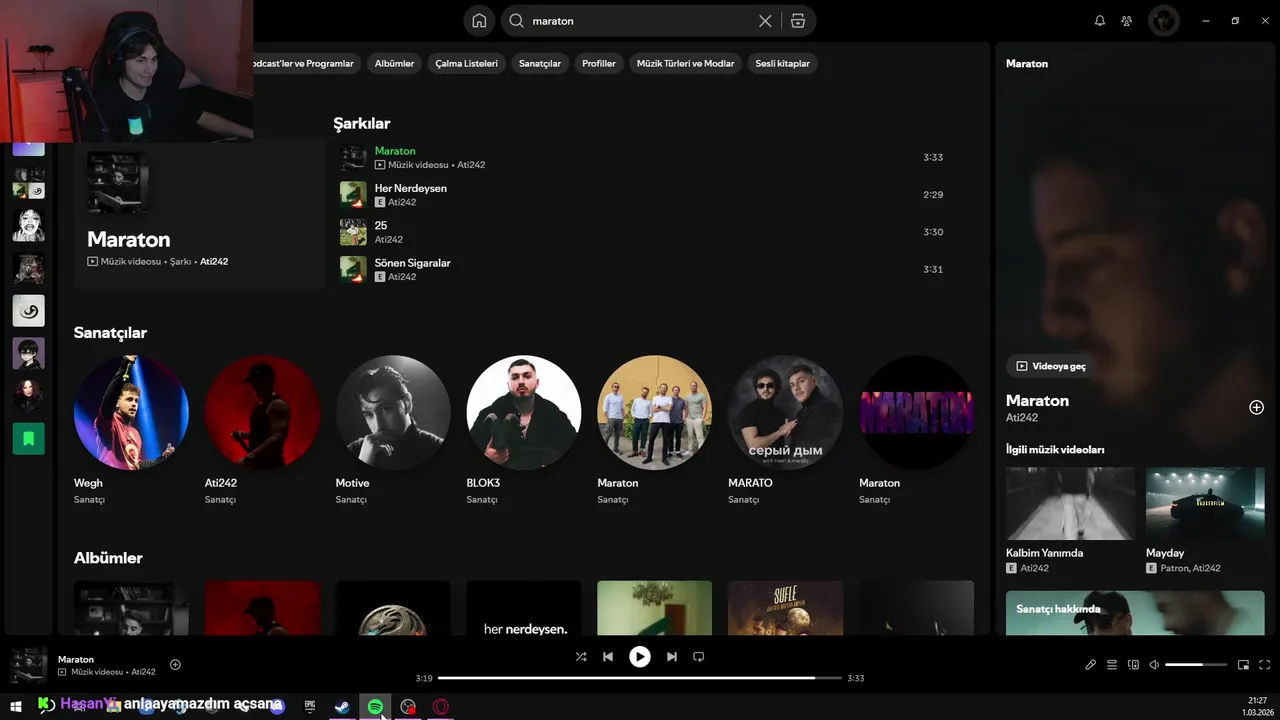The image size is (1280, 720).
Task: Open the Ati242 artist profile image
Action: point(262,413)
